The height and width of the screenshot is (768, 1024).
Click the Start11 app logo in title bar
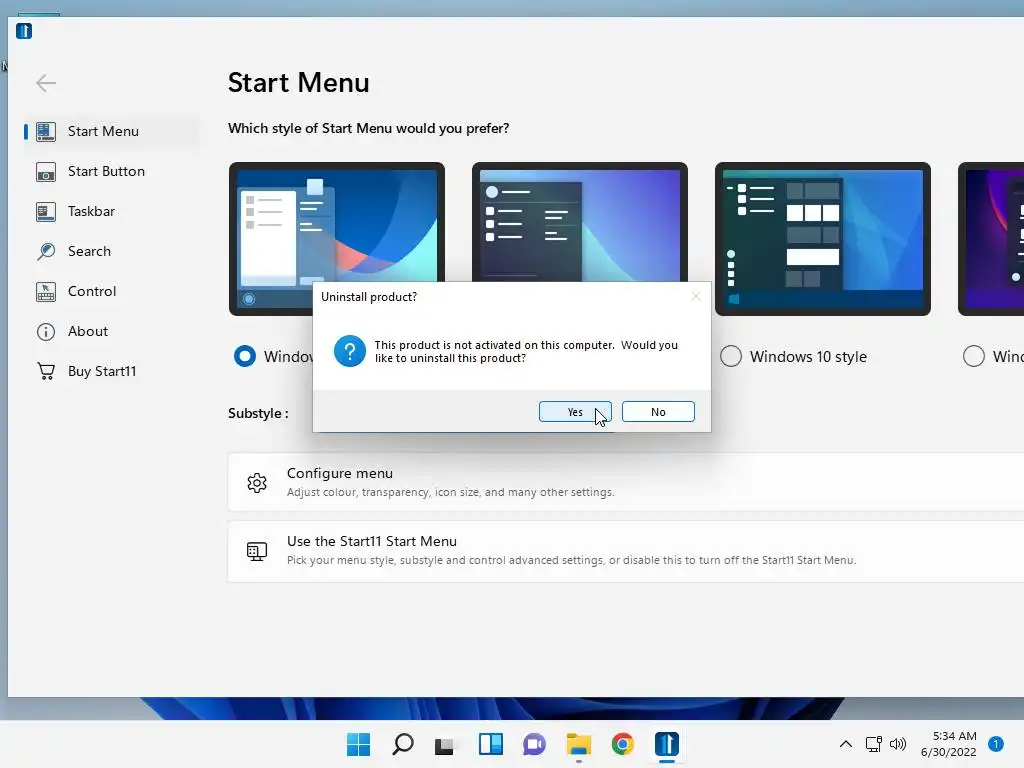[24, 31]
